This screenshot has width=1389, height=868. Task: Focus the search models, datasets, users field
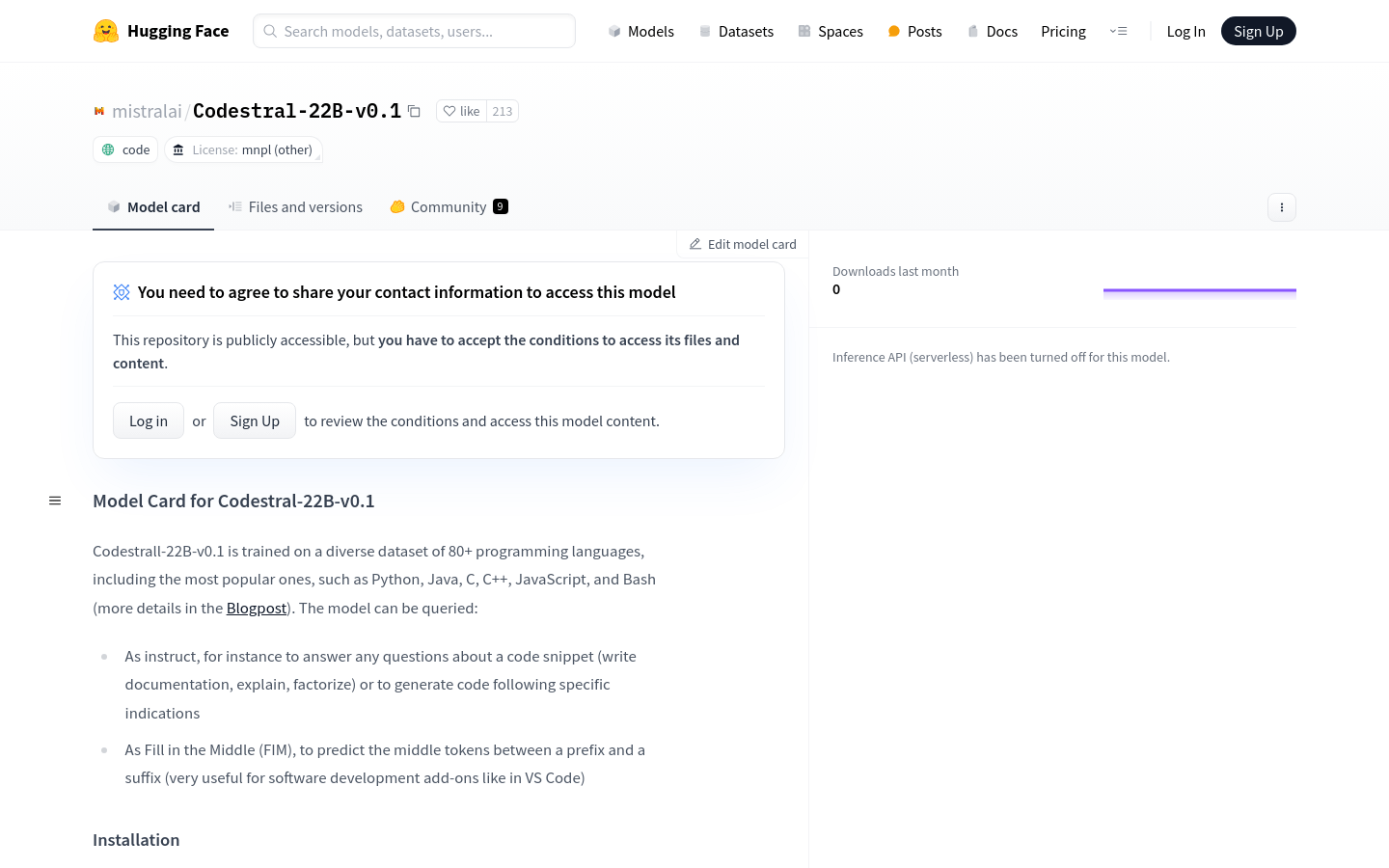click(414, 31)
